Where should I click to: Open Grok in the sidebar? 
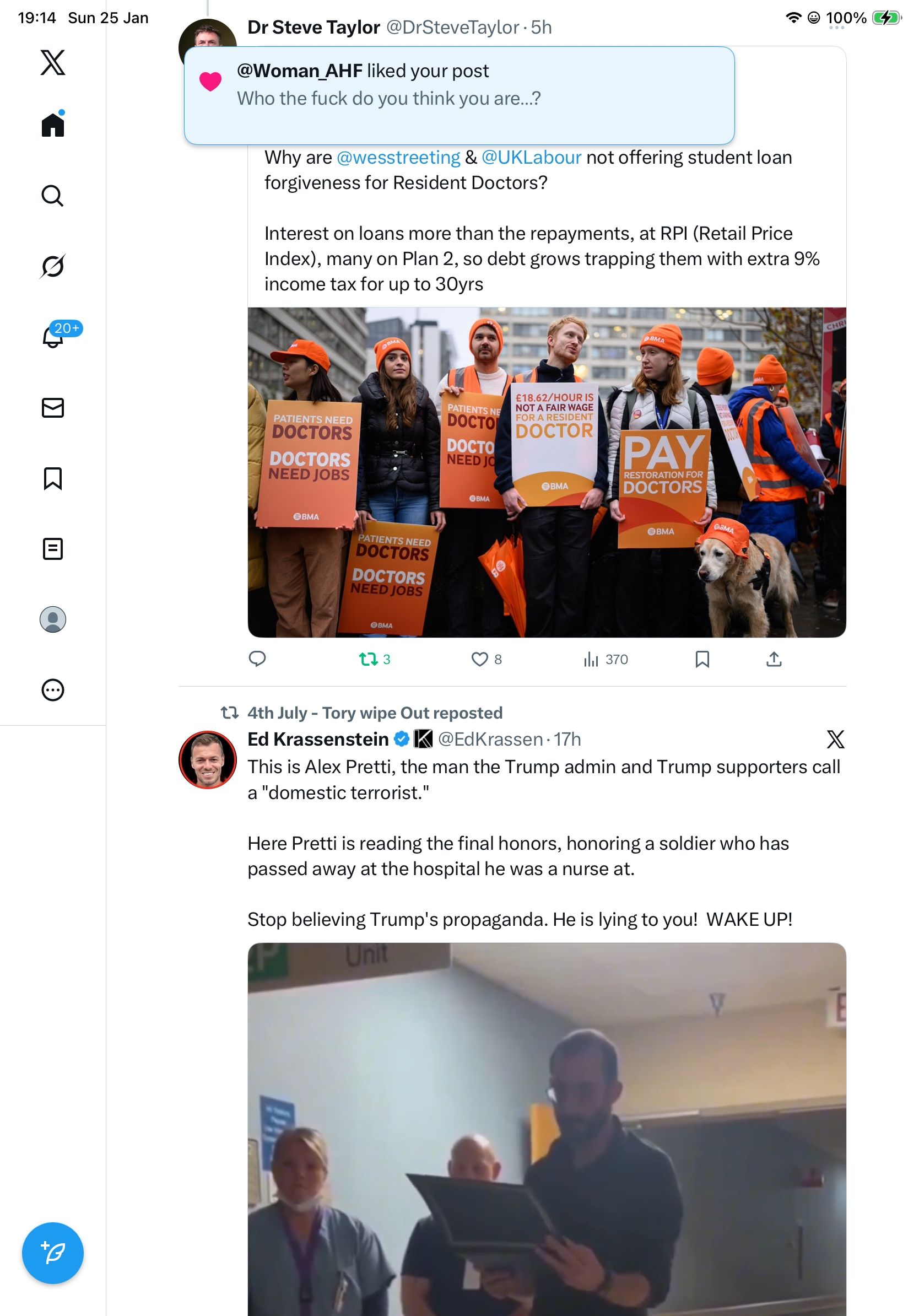point(53,266)
